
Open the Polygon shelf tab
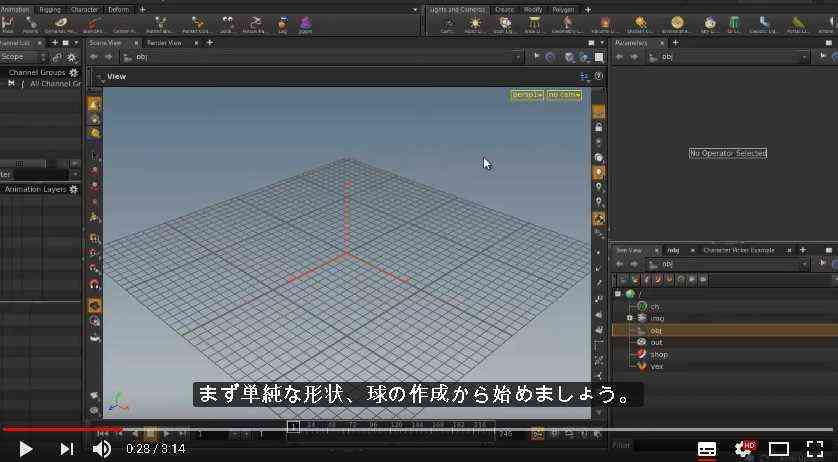click(x=563, y=10)
